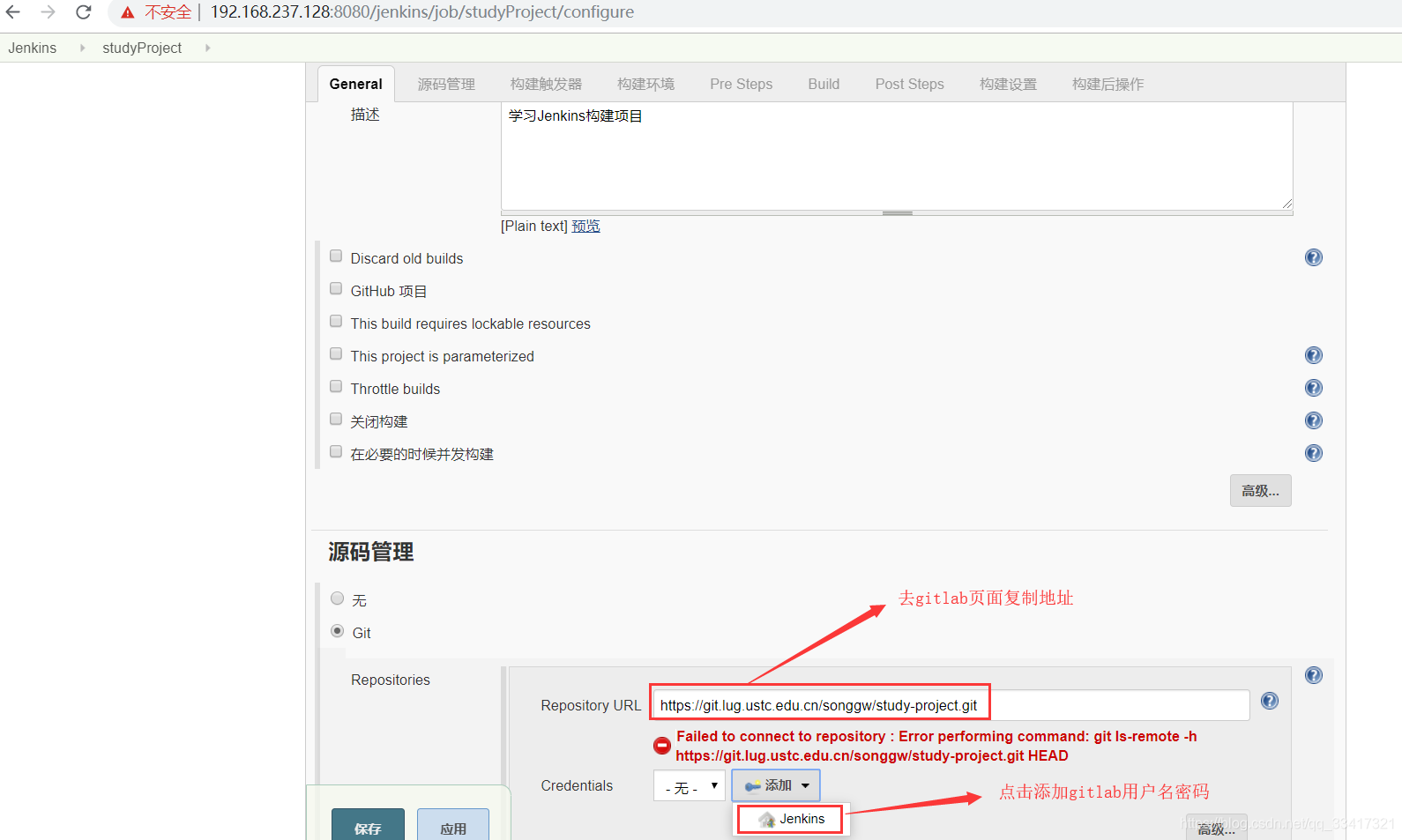1402x840 pixels.
Task: Open help icon for 关闭构建
Action: [x=1314, y=420]
